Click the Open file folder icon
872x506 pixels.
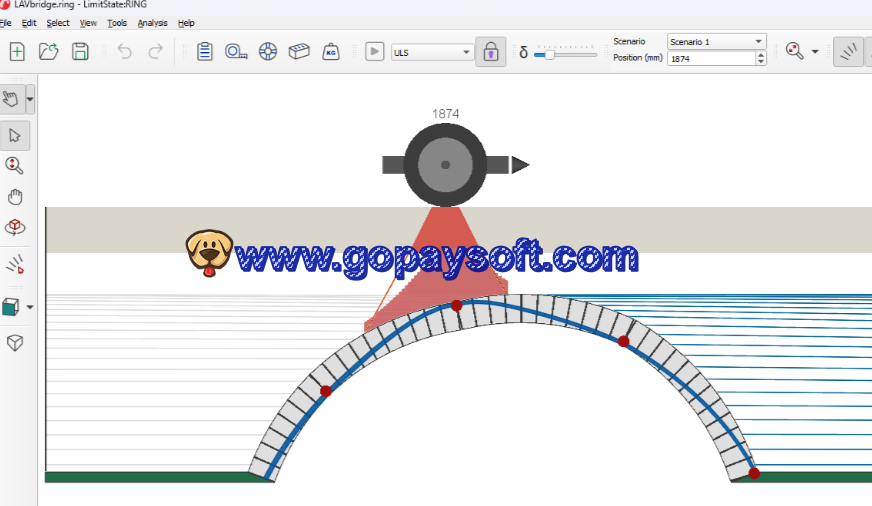coord(48,51)
